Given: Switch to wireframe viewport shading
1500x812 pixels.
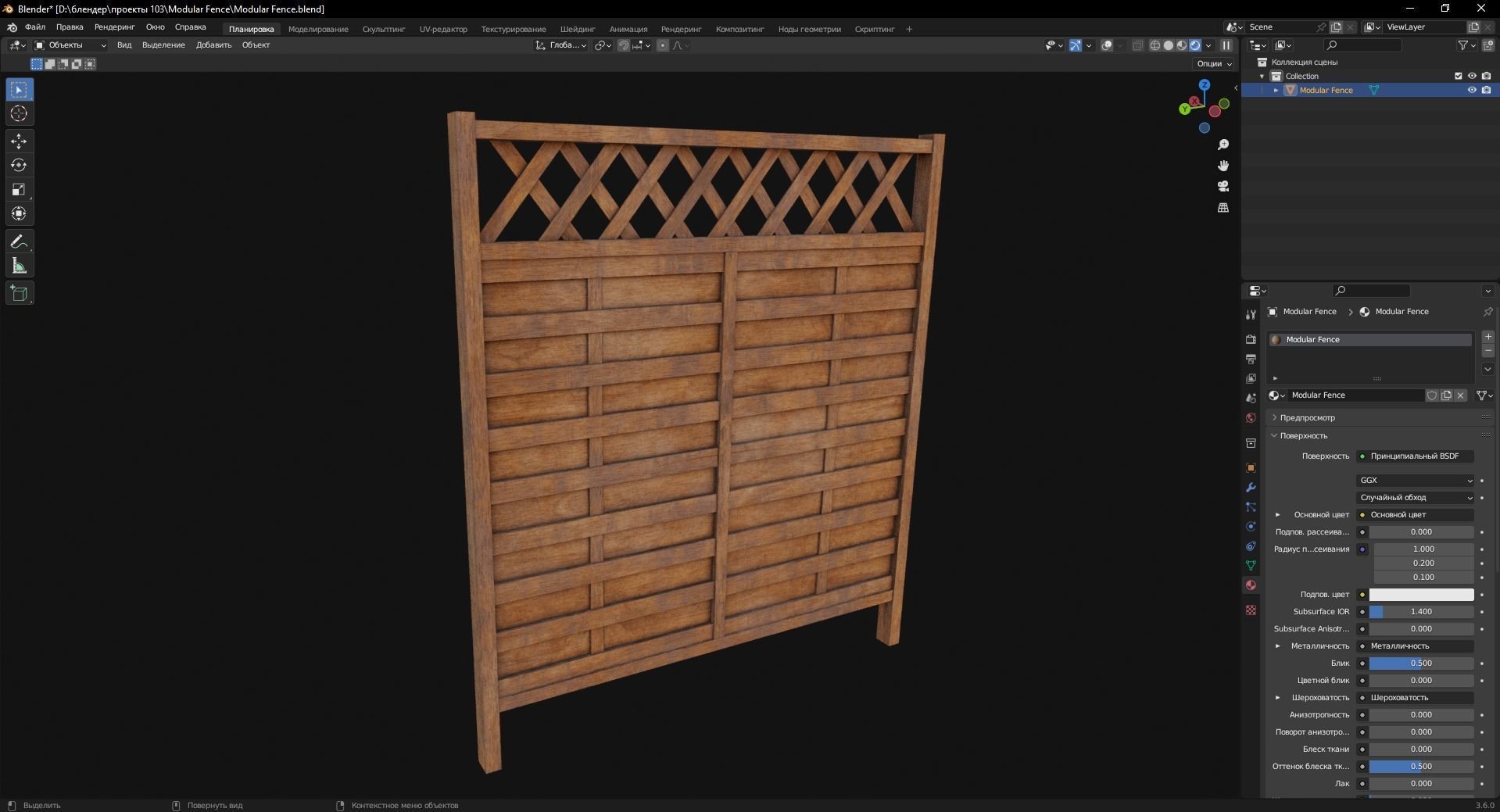Looking at the screenshot, I should tap(1155, 45).
